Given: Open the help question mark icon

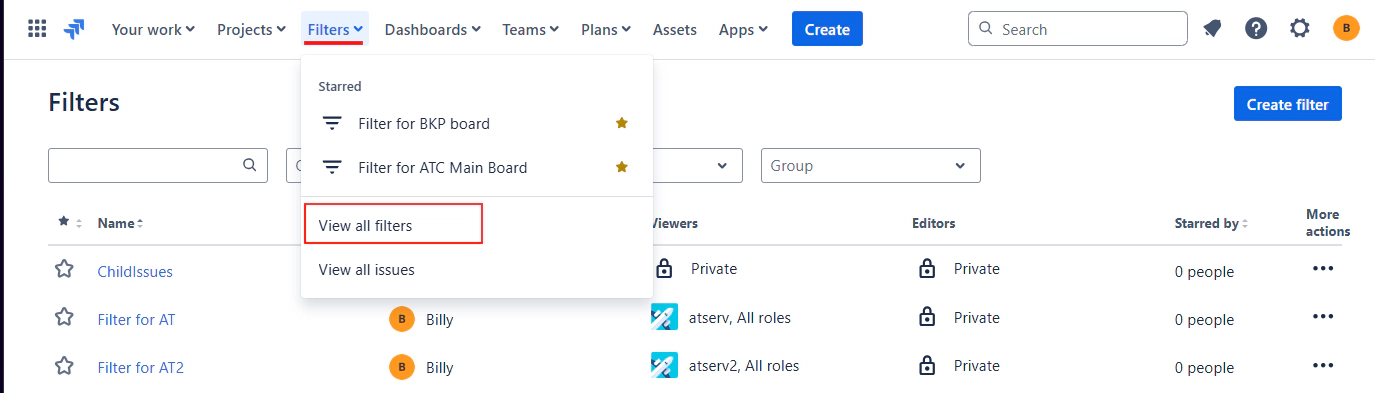Looking at the screenshot, I should pyautogui.click(x=1256, y=29).
